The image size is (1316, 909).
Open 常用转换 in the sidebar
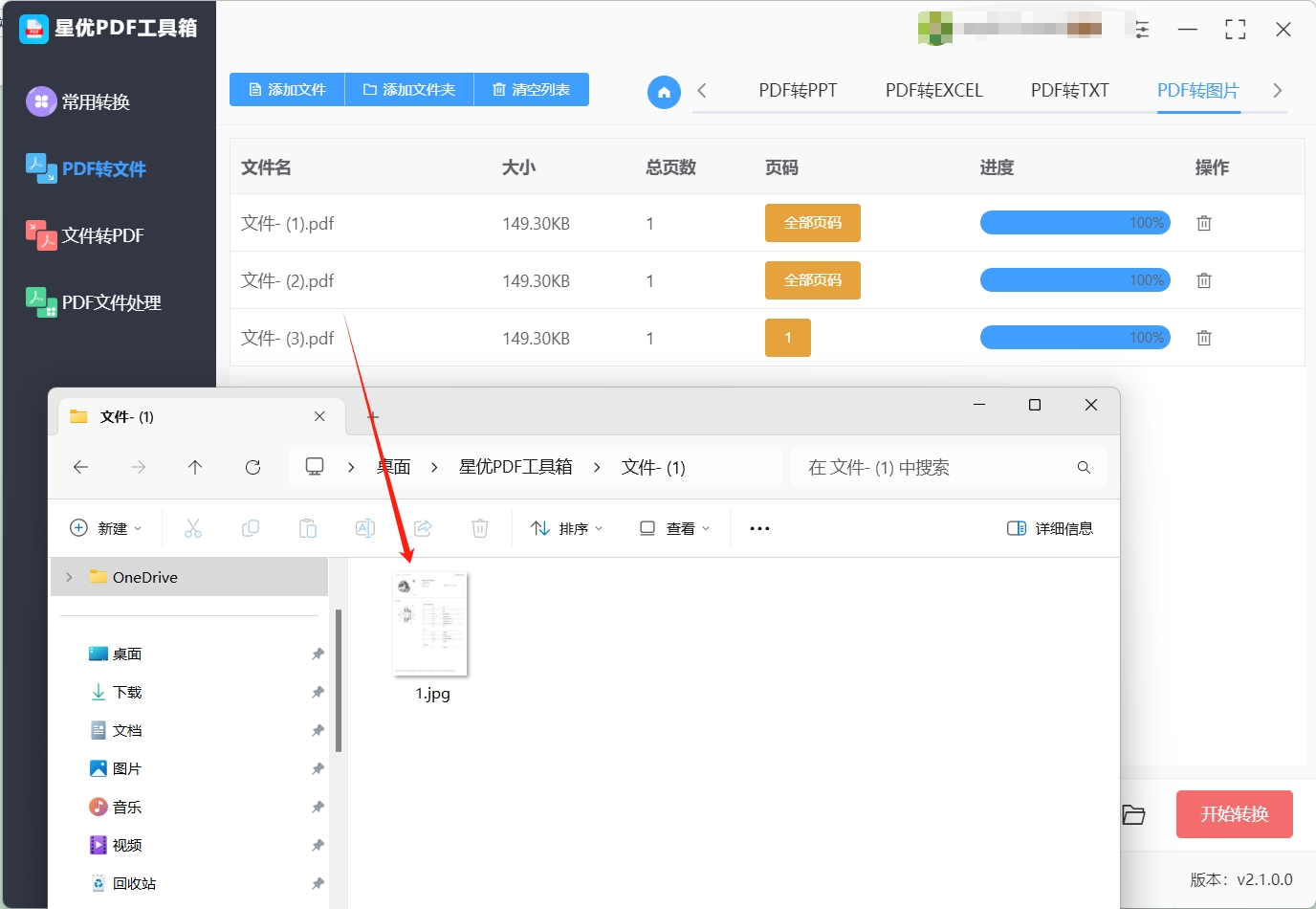[x=78, y=101]
